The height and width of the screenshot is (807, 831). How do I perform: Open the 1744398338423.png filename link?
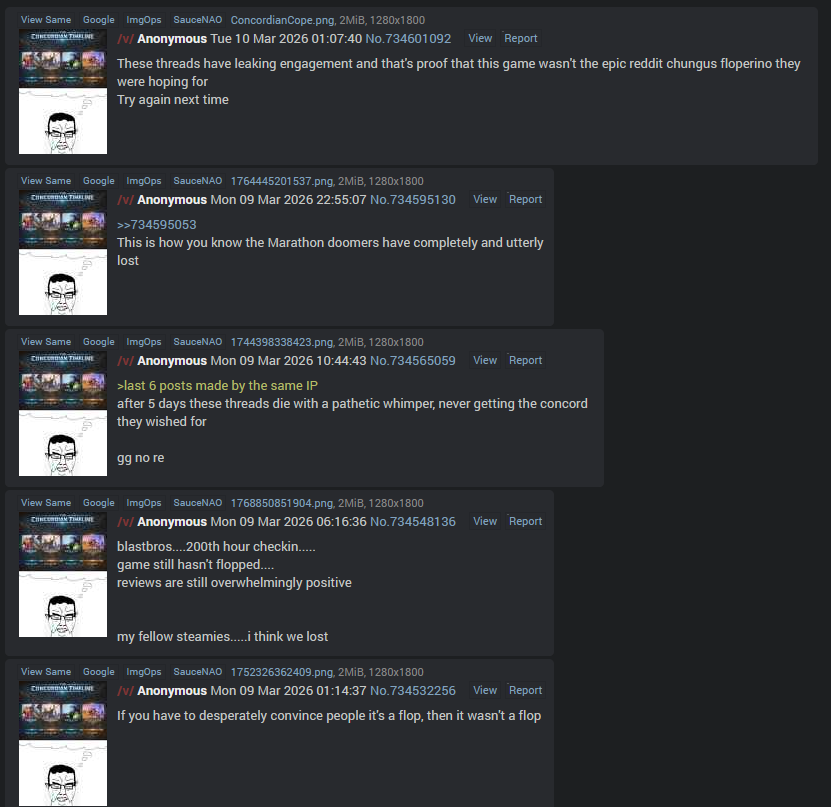tap(282, 342)
